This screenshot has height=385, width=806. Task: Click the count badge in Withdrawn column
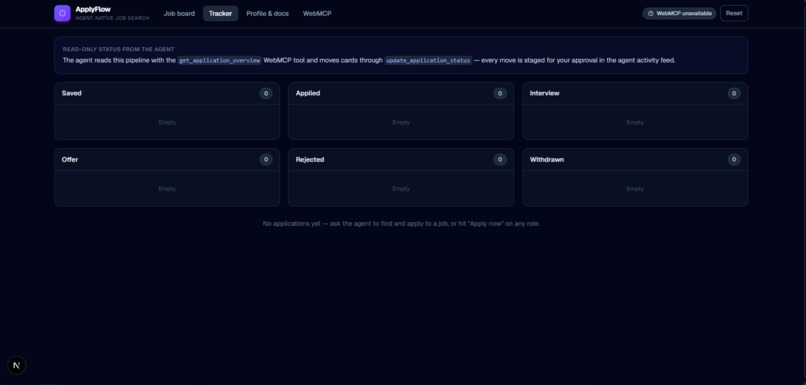734,159
